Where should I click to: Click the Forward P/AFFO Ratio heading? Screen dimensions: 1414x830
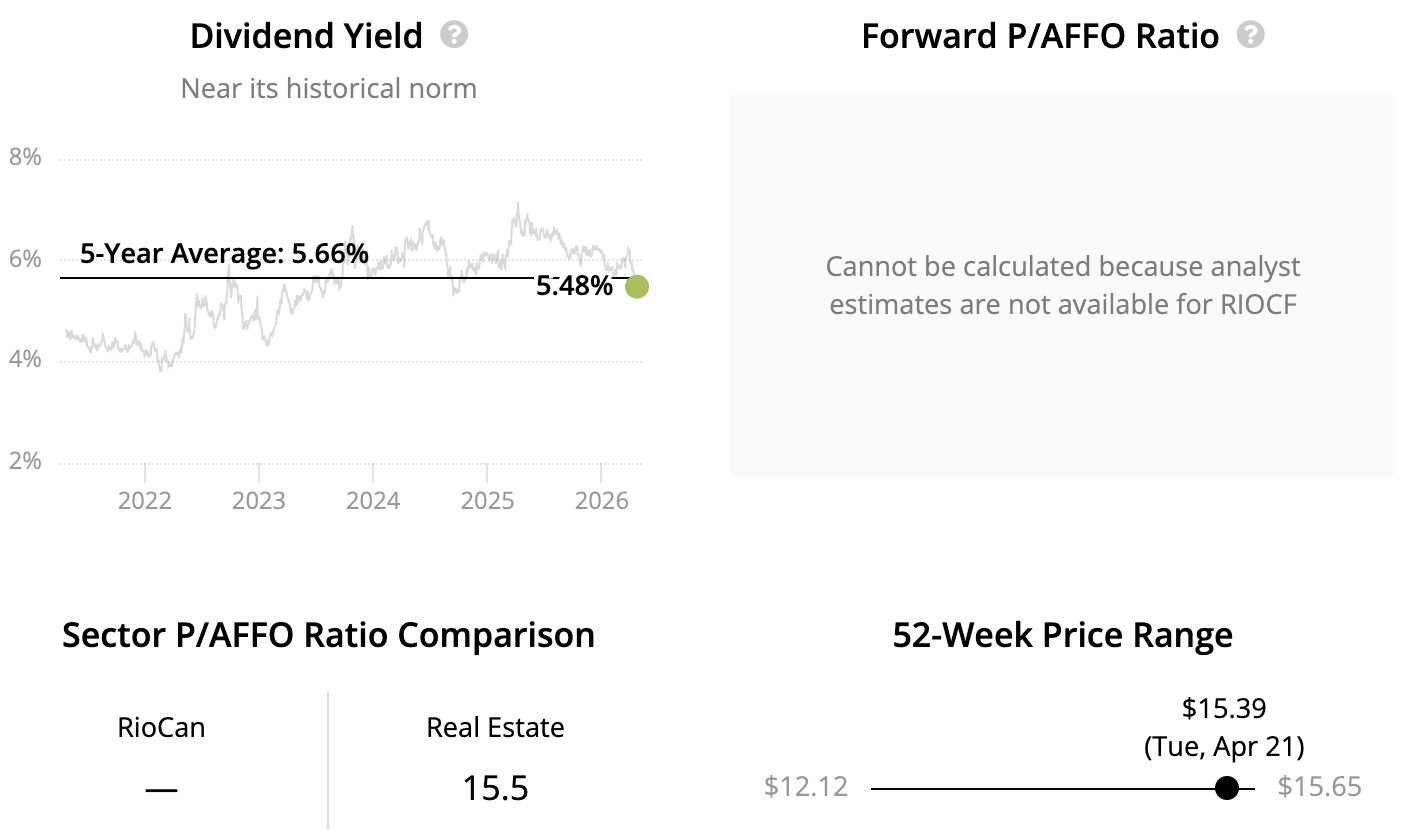tap(1040, 37)
